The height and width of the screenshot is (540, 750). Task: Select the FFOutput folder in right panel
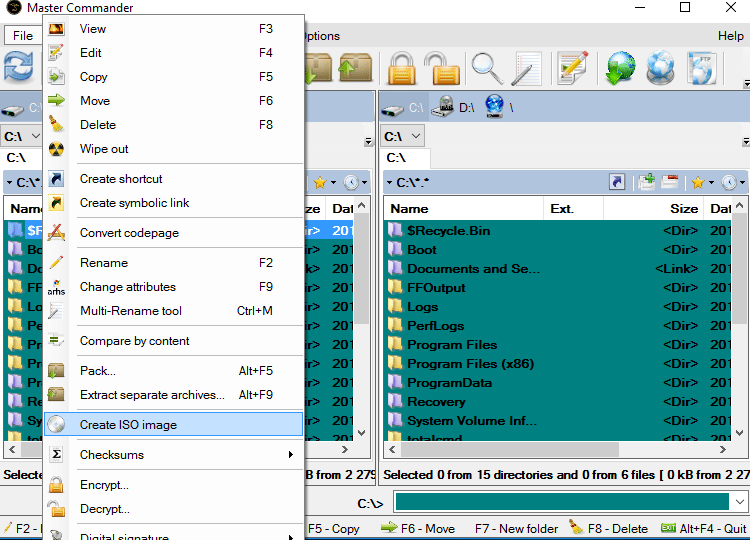click(558, 287)
